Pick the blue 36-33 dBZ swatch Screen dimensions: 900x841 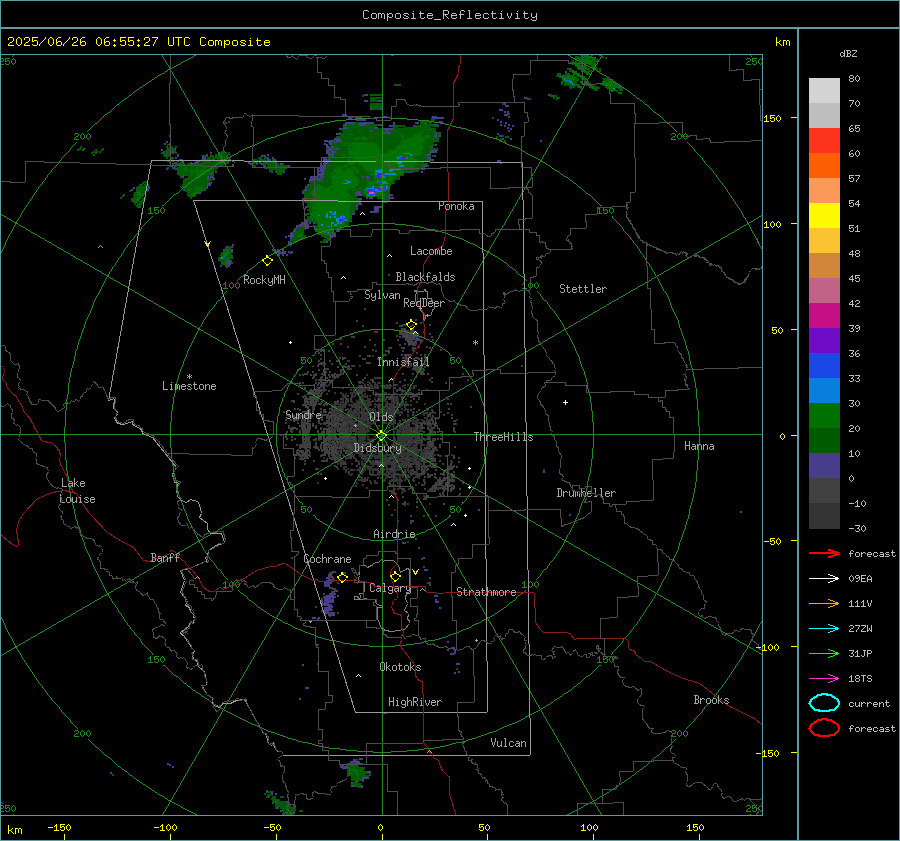tap(824, 366)
